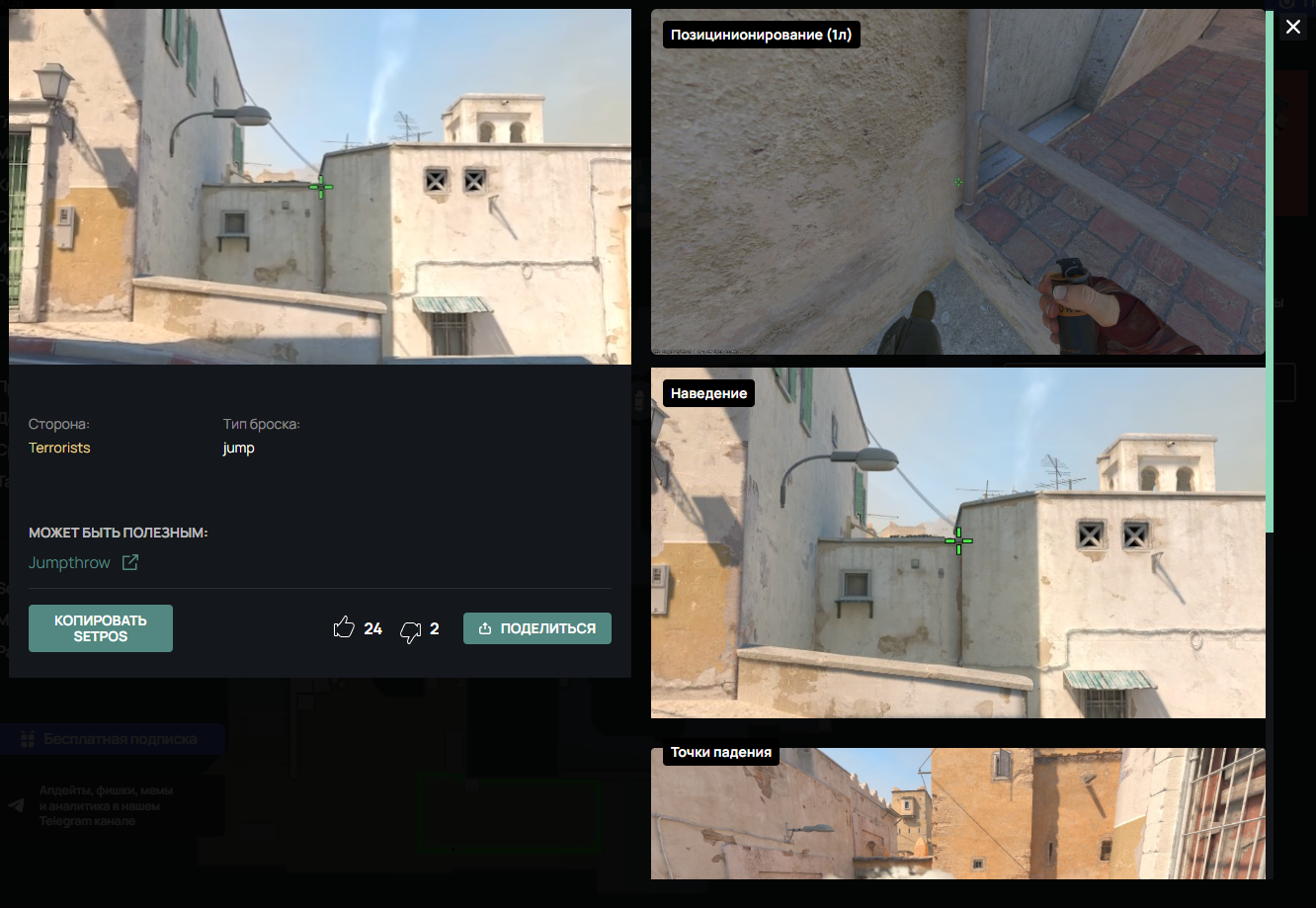Open the Jumpthrow link
The width and height of the screenshot is (1316, 908).
[69, 562]
